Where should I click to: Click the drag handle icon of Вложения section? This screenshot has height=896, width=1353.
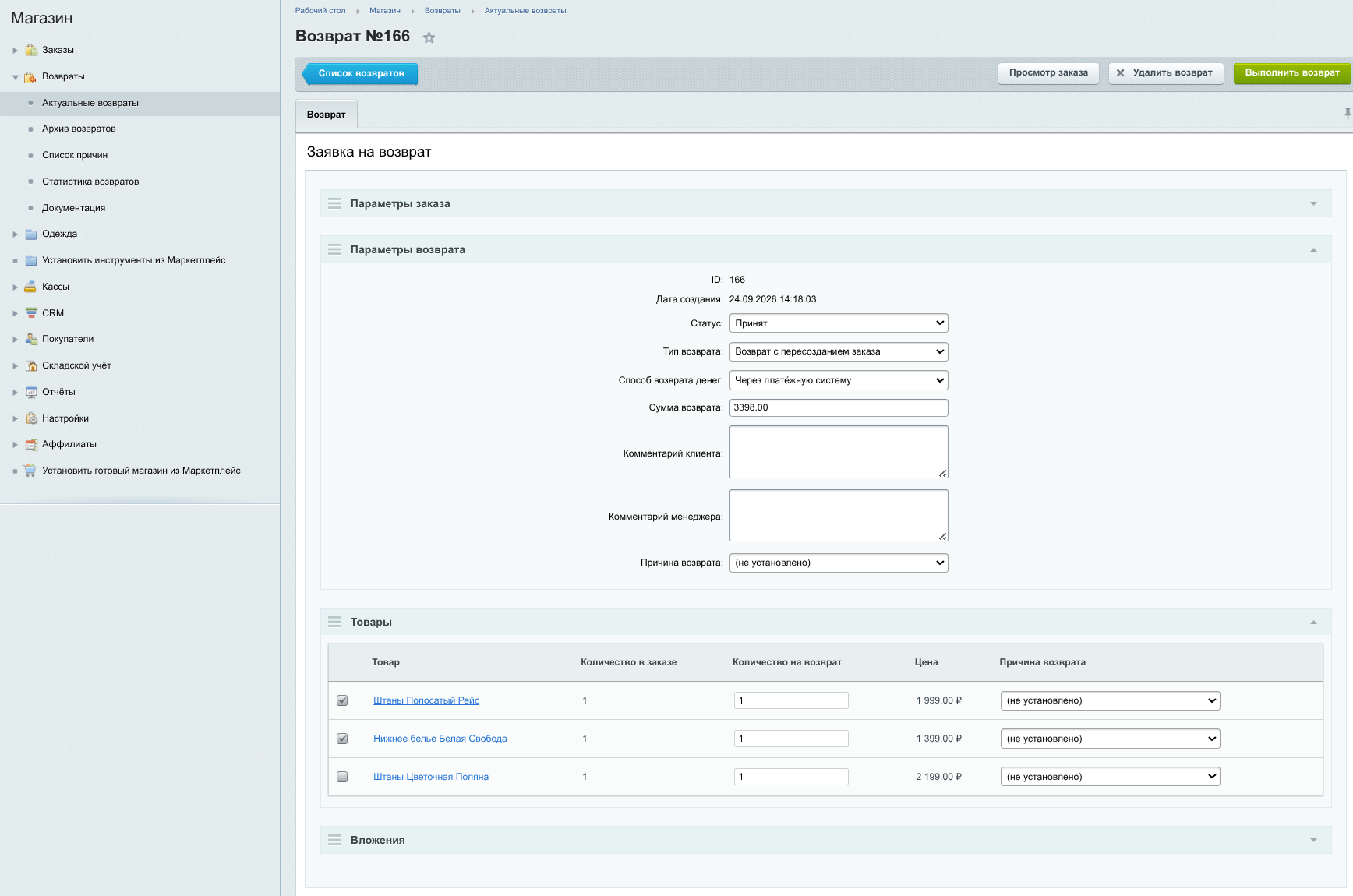334,840
